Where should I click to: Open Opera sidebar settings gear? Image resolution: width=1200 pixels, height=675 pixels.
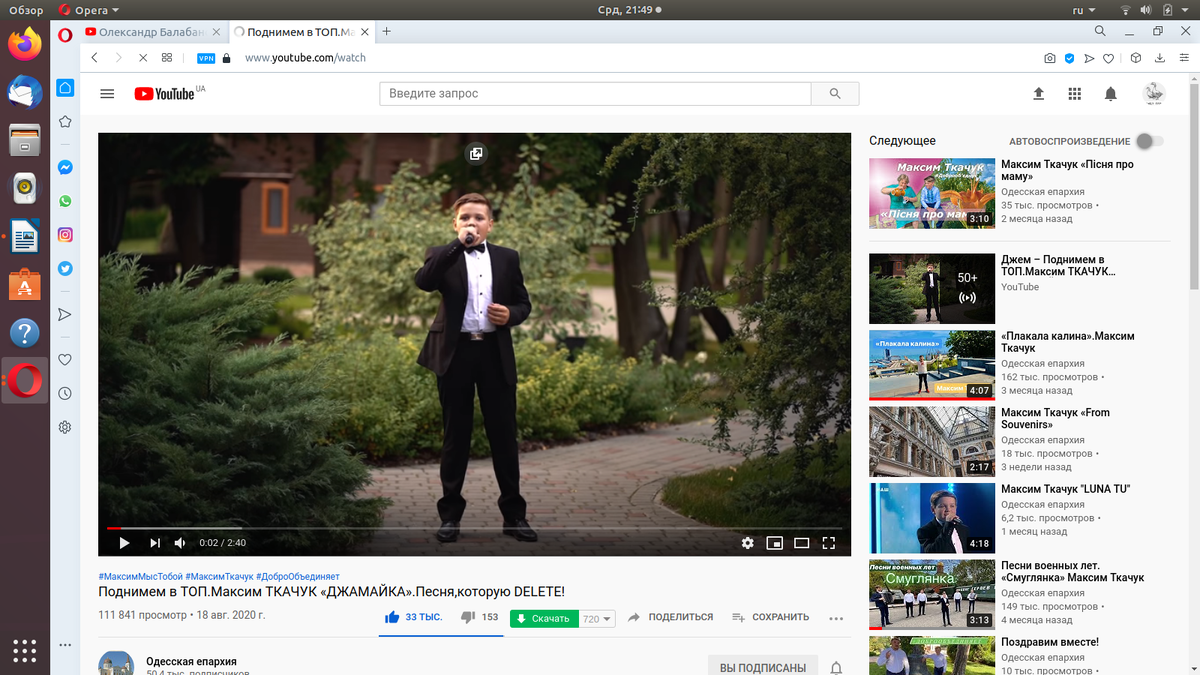[65, 427]
